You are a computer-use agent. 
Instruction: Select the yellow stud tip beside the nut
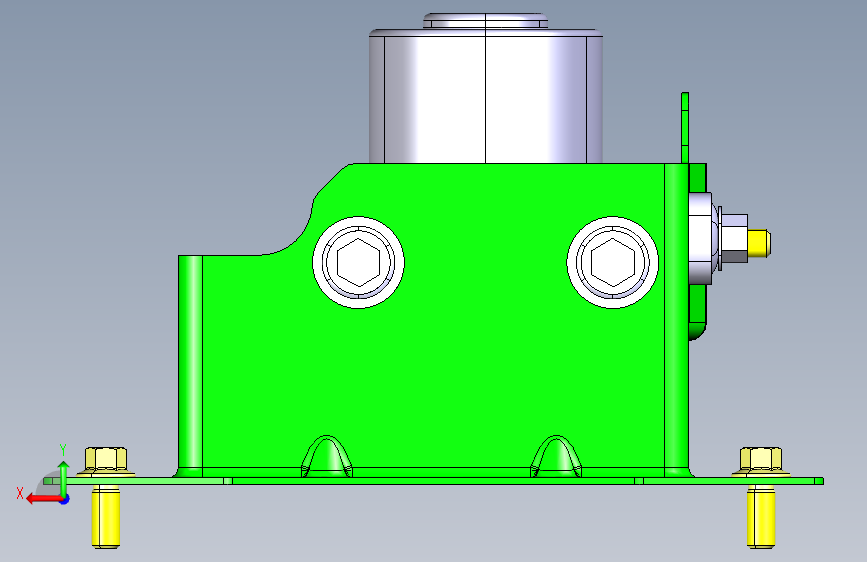point(759,243)
